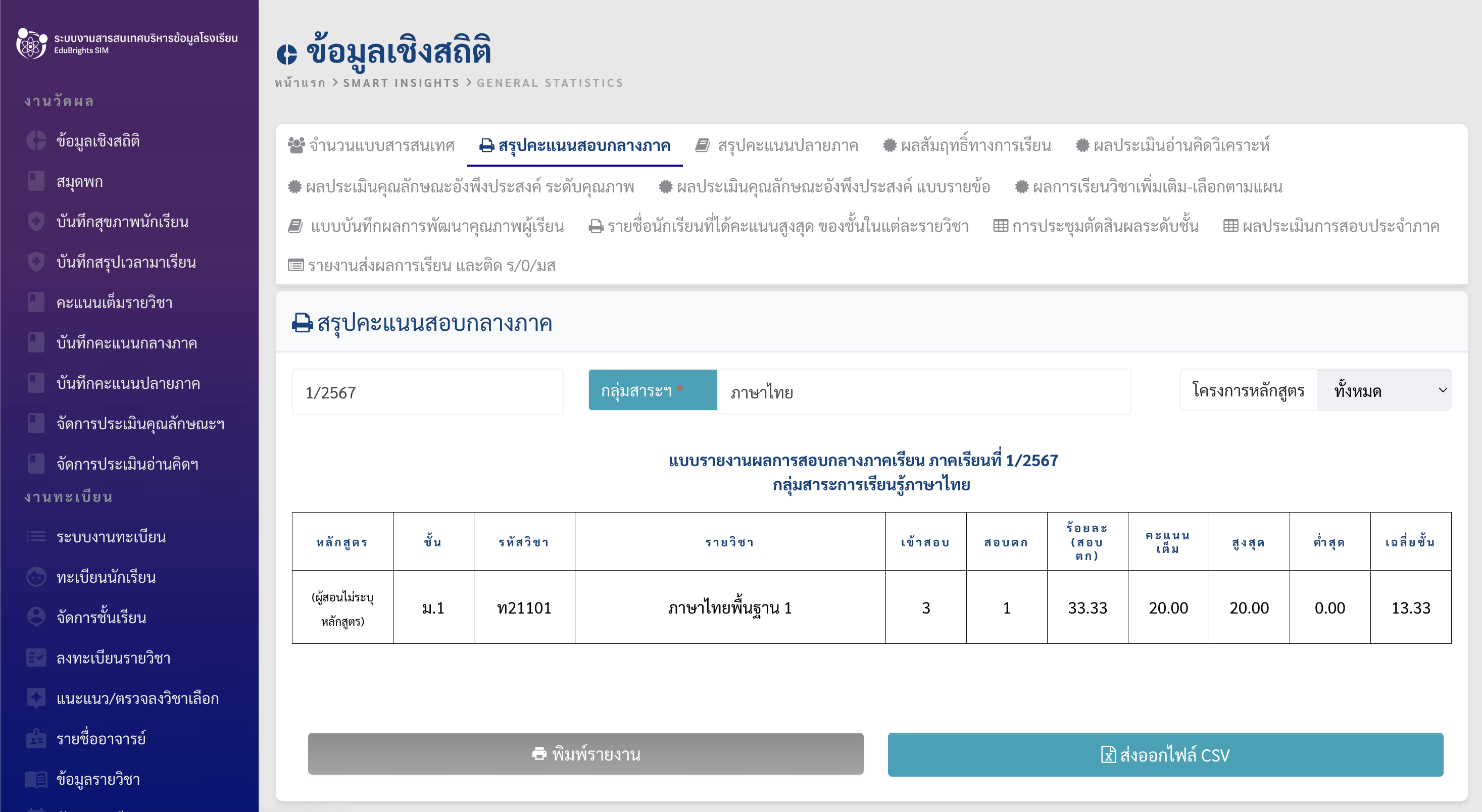Click the ส่งออกไฟล์ CSV export button

click(x=1165, y=754)
